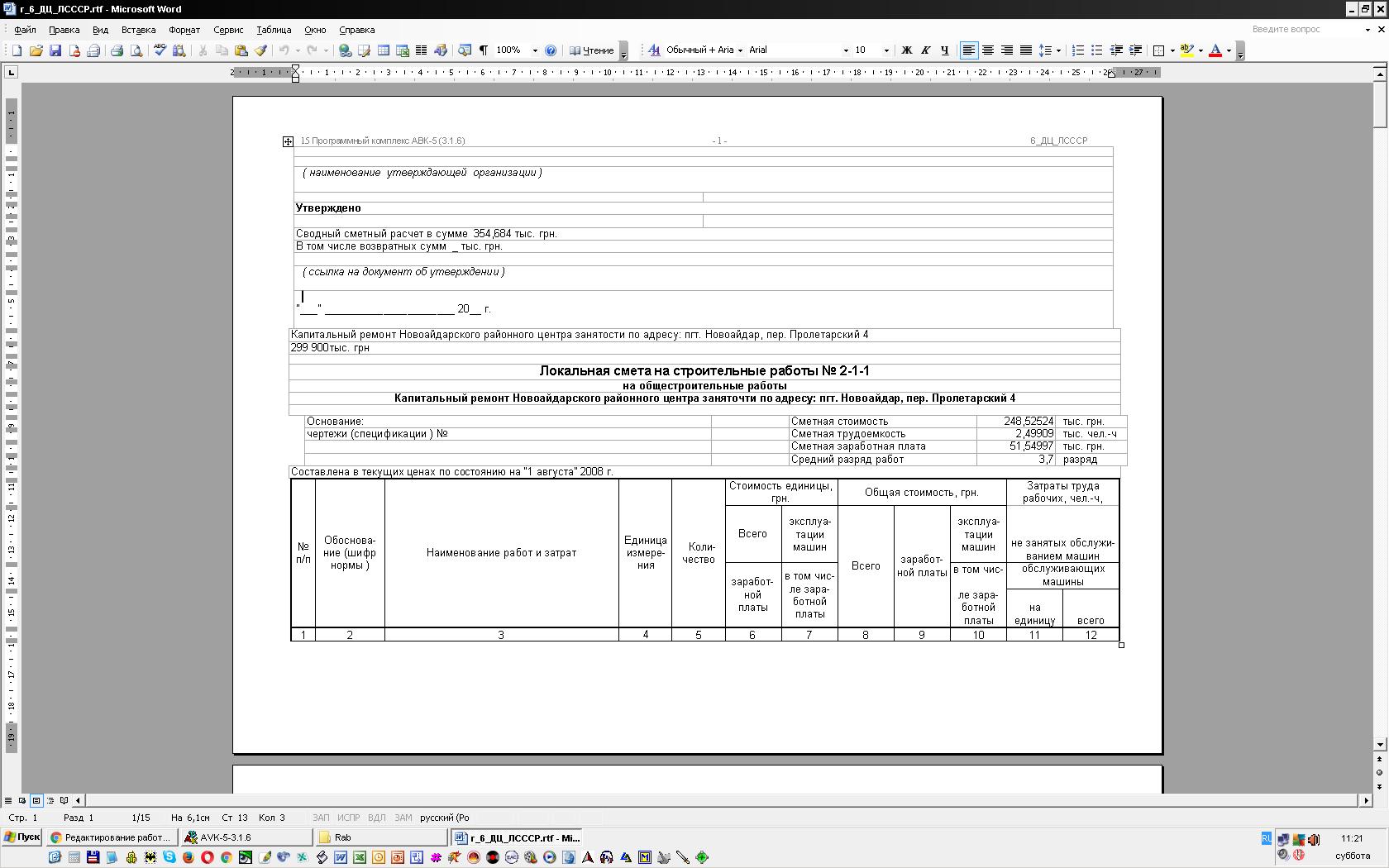Click the first-line indent ruler marker
Viewport: 1389px width, 868px height.
295,69
